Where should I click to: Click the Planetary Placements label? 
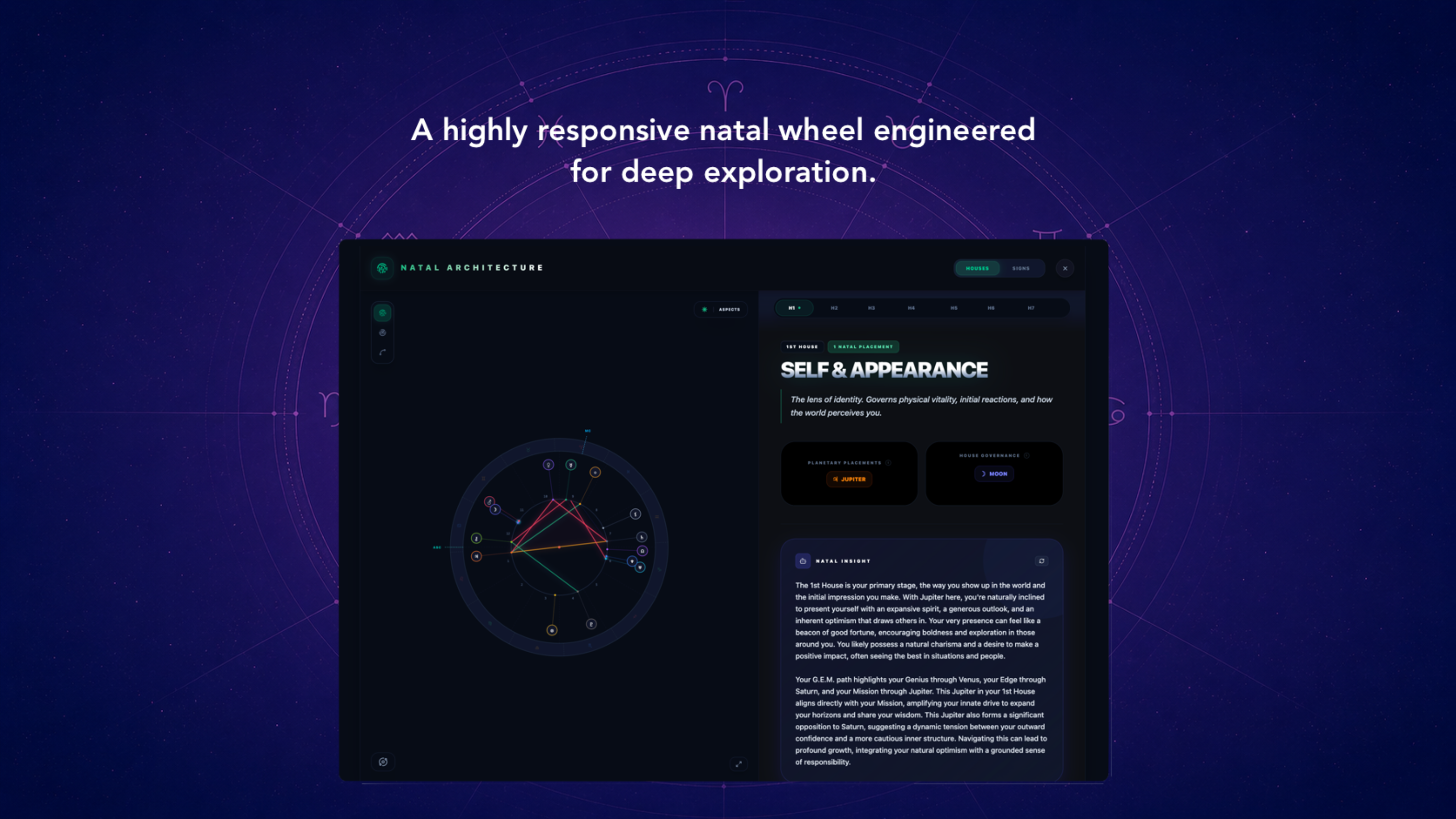pyautogui.click(x=844, y=462)
